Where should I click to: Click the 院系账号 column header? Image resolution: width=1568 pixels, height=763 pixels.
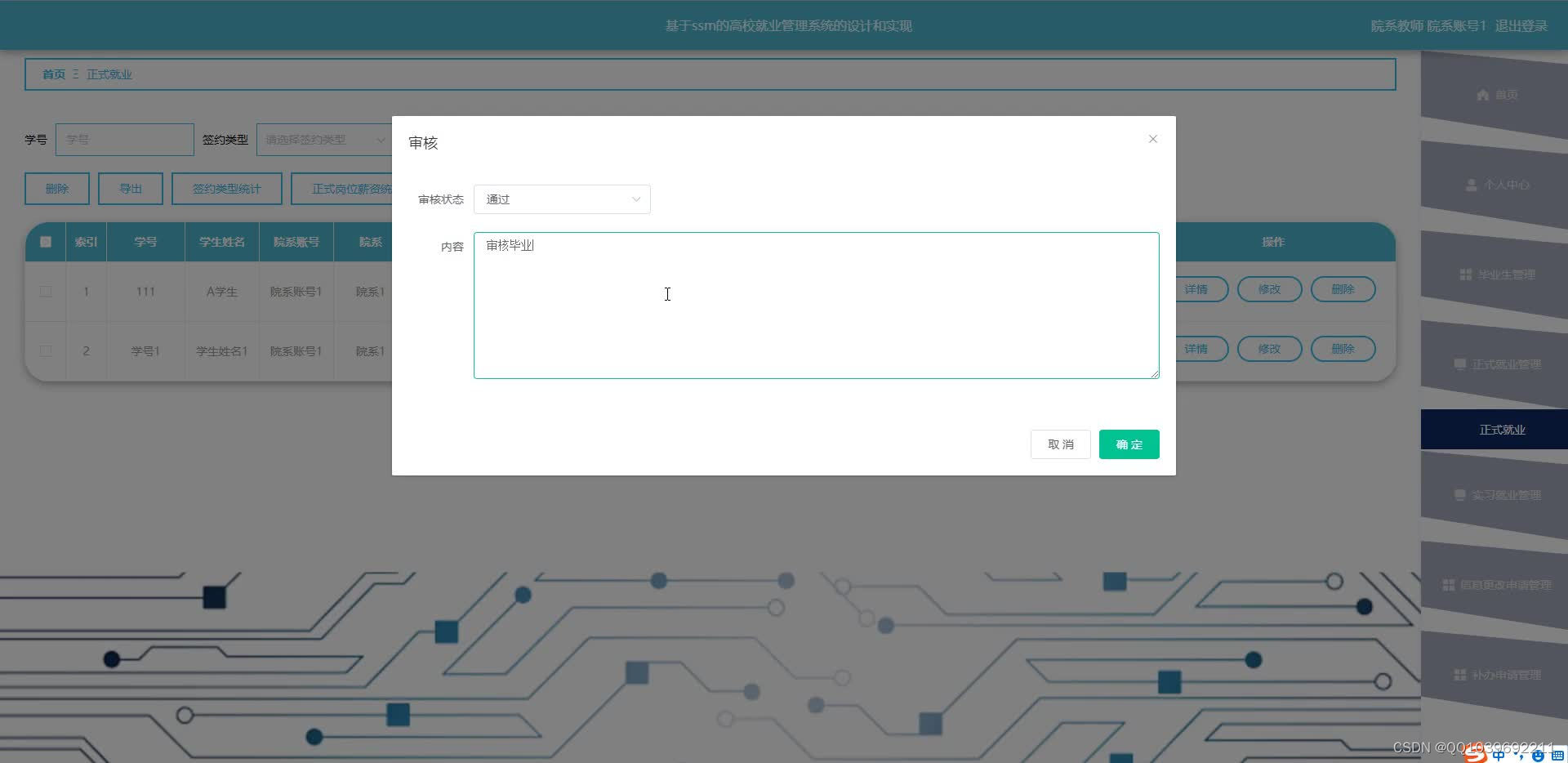pyautogui.click(x=296, y=242)
